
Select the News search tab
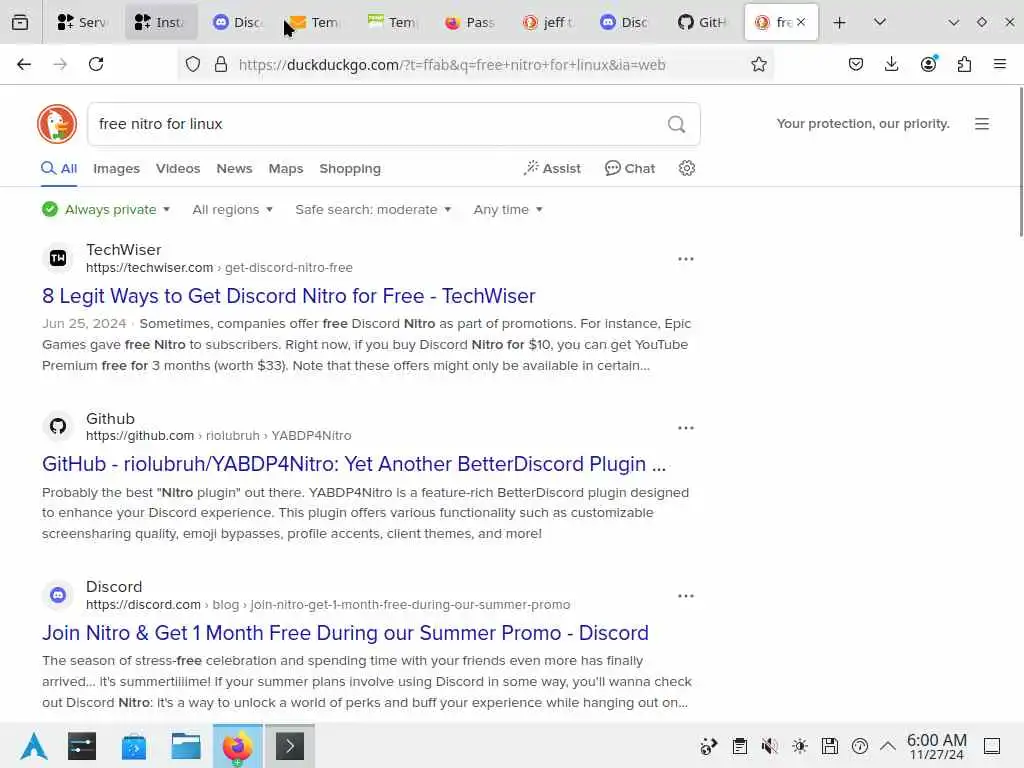pyautogui.click(x=234, y=168)
